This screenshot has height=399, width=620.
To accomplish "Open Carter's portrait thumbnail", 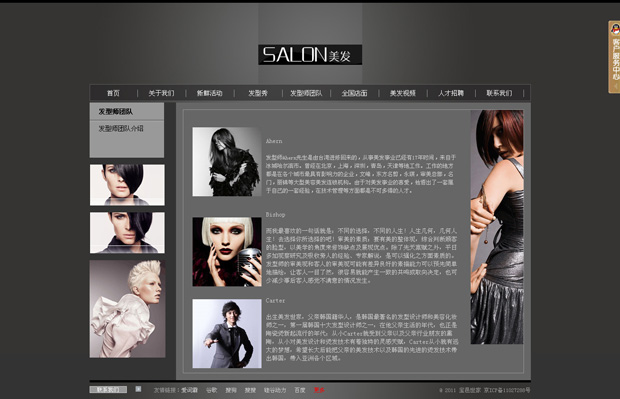I will click(227, 333).
